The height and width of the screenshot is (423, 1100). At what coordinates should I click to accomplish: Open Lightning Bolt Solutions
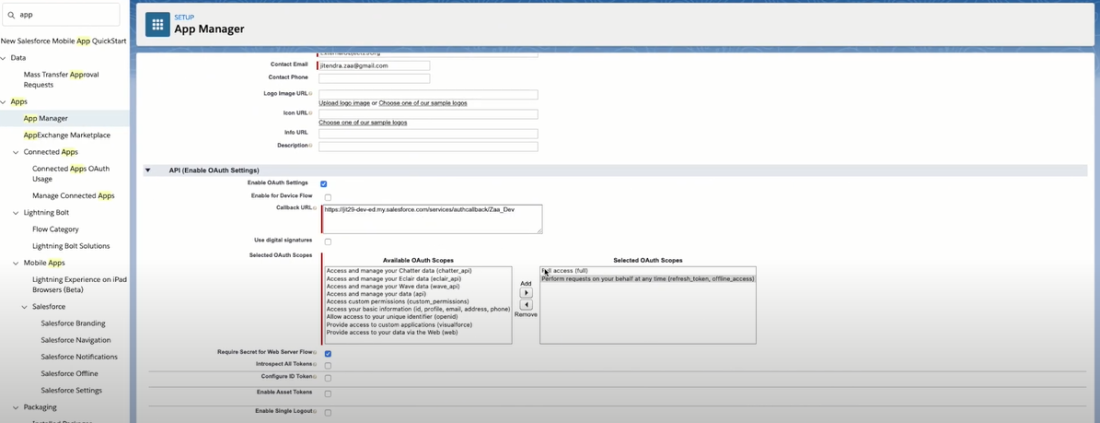point(71,246)
